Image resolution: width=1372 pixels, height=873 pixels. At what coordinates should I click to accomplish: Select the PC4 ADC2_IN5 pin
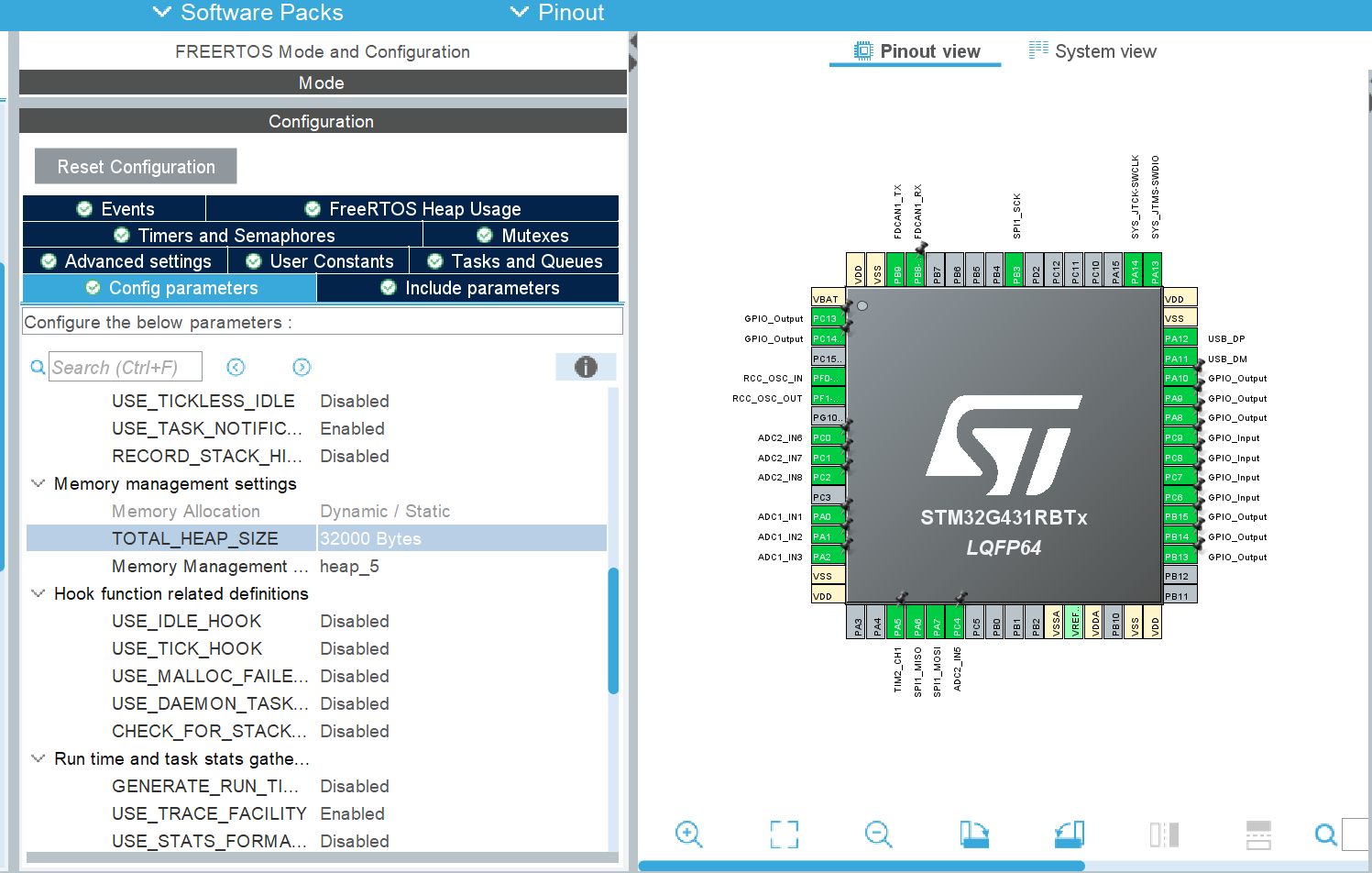pos(957,622)
